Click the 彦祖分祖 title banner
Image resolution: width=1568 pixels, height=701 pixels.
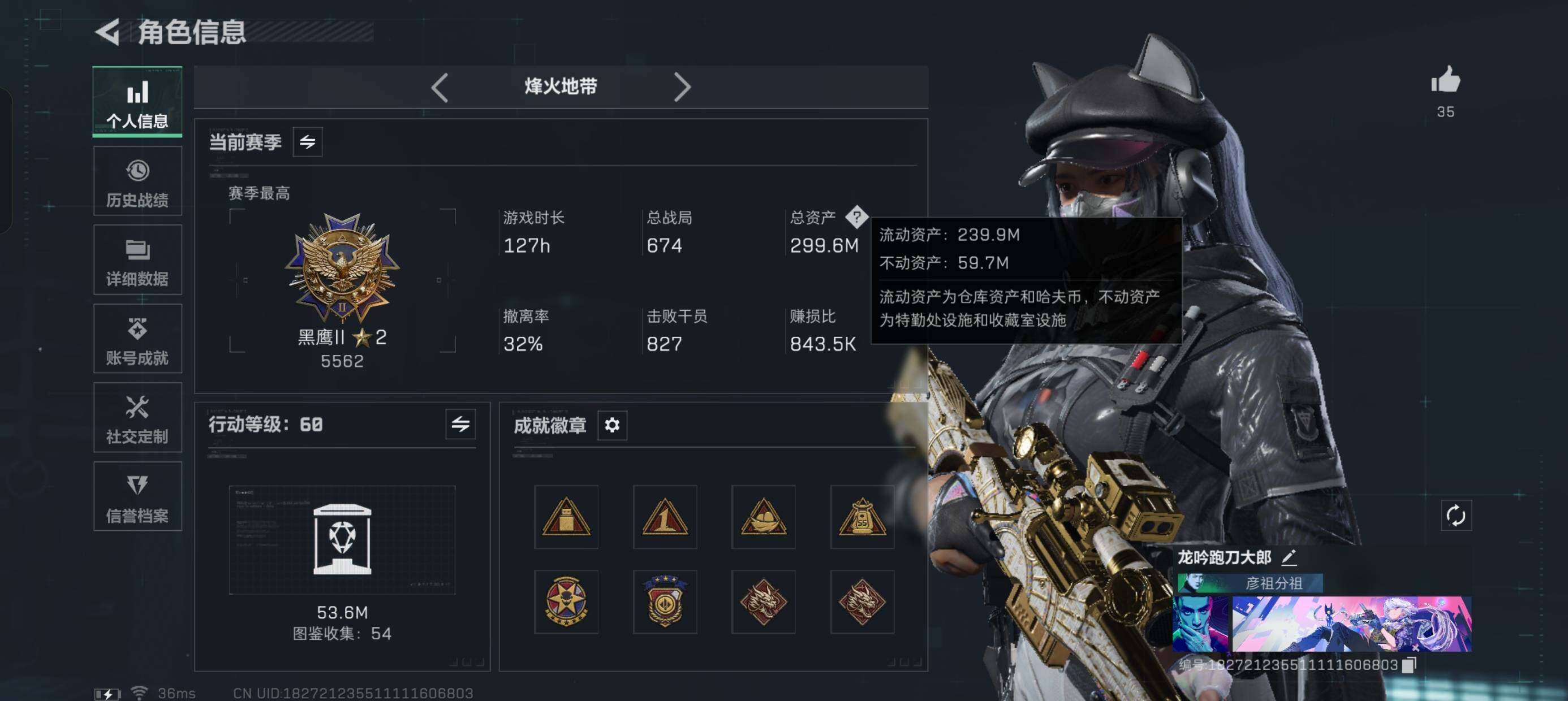[1250, 583]
